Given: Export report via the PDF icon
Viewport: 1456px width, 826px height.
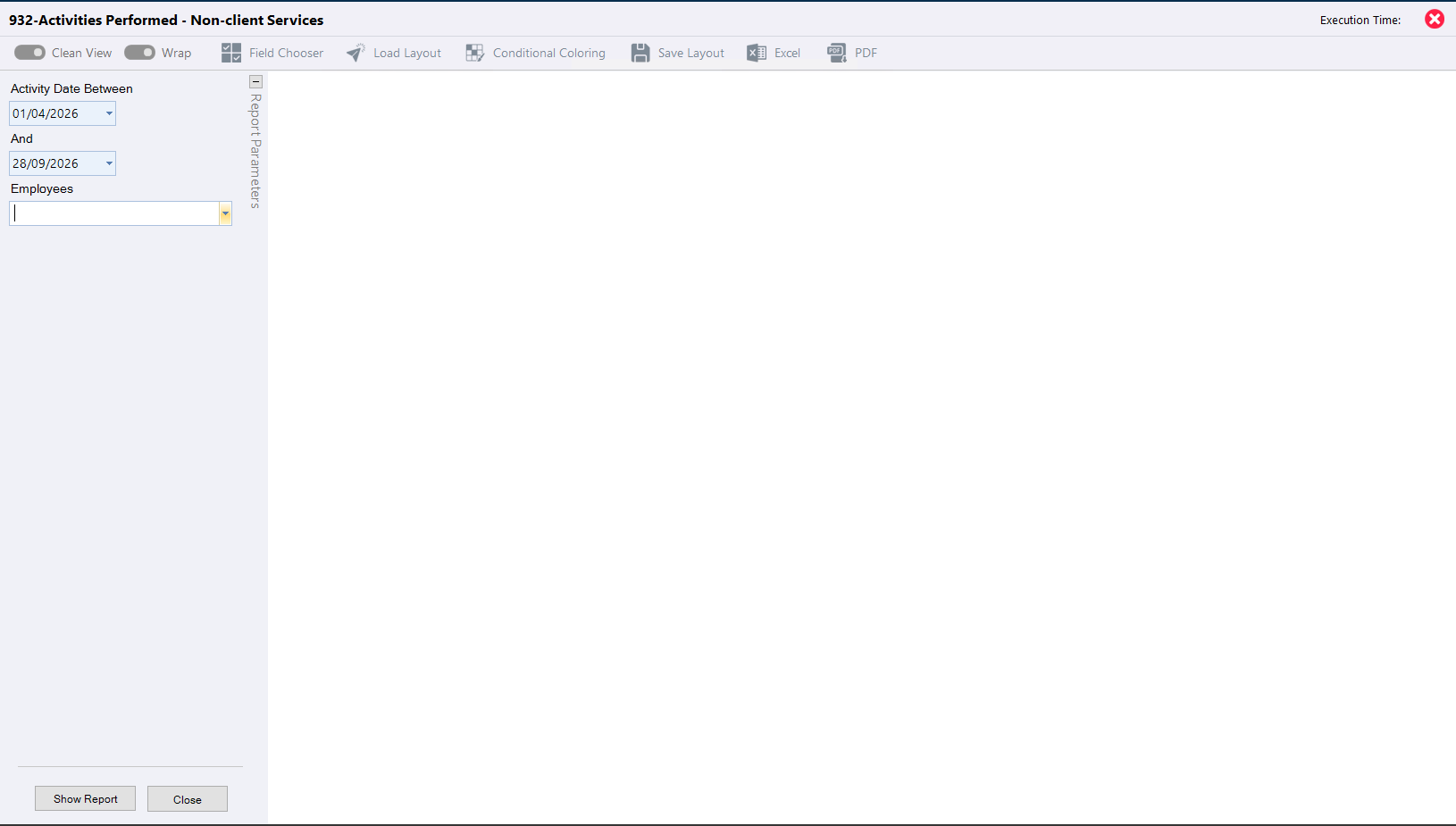Looking at the screenshot, I should point(837,53).
